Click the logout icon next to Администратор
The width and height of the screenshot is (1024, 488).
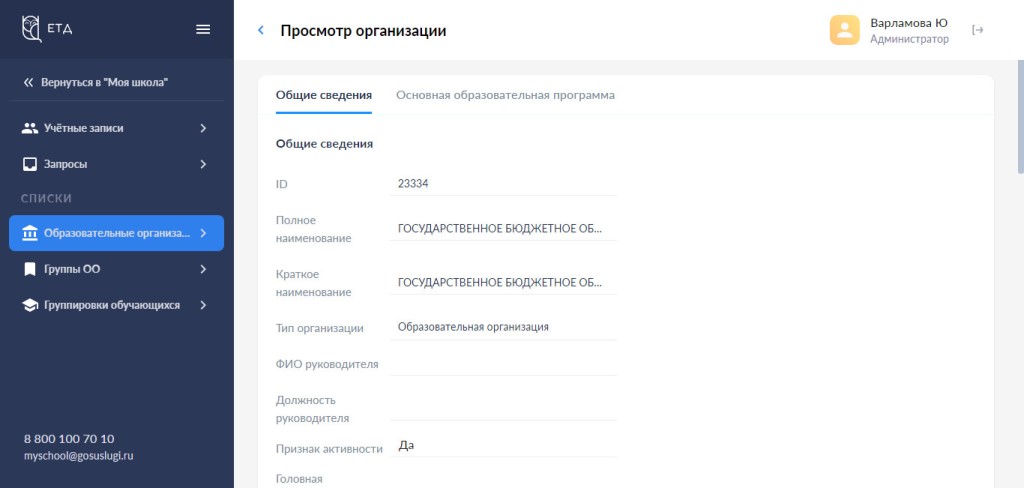pos(978,30)
